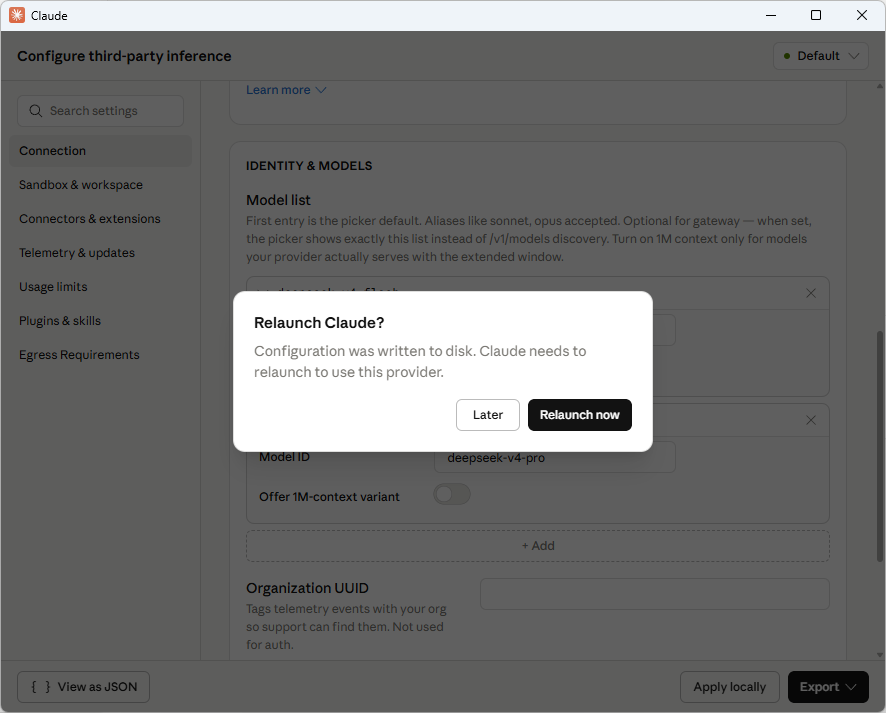
Task: Click the search magnifier icon
Action: [36, 111]
